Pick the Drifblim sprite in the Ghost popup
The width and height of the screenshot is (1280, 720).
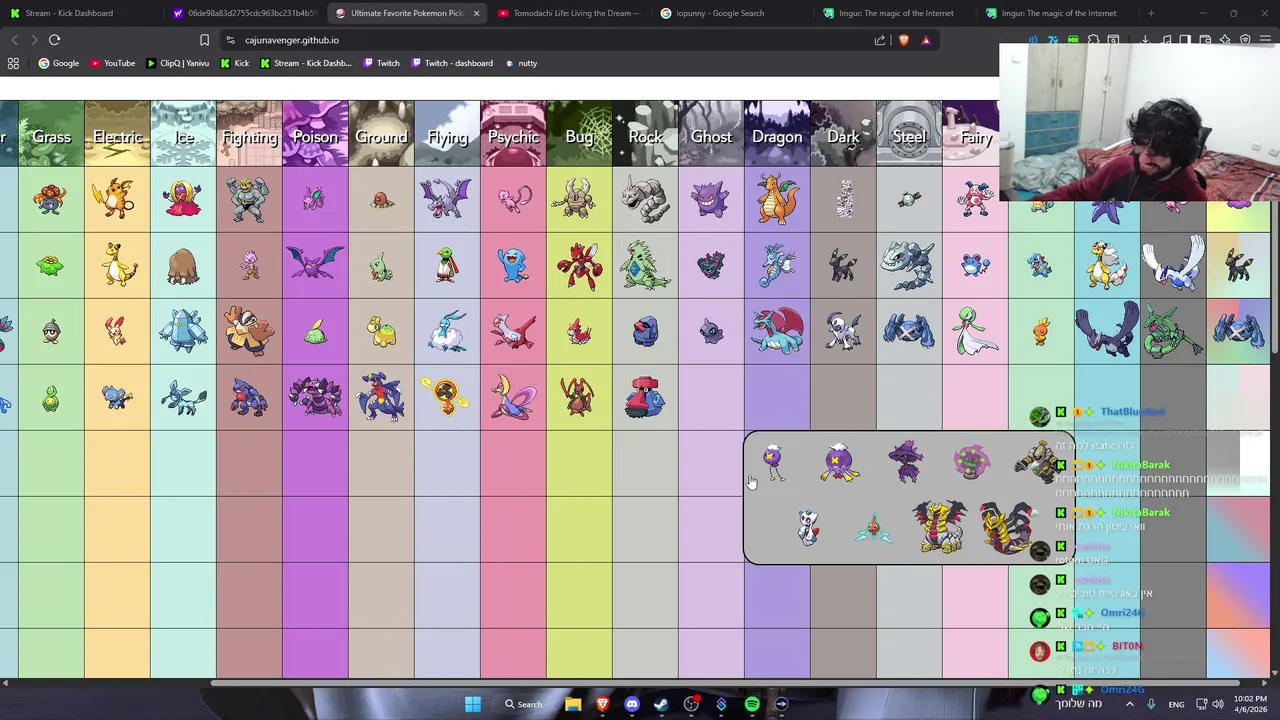click(839, 463)
